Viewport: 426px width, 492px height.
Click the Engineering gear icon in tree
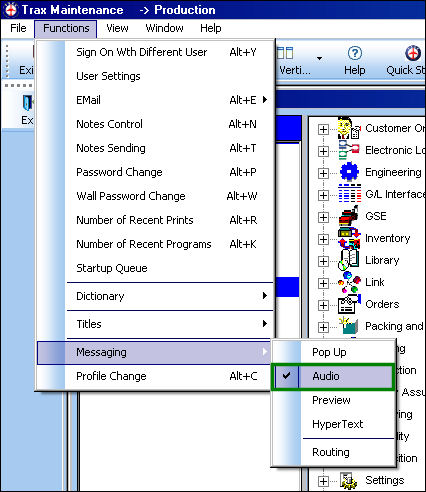pos(349,172)
